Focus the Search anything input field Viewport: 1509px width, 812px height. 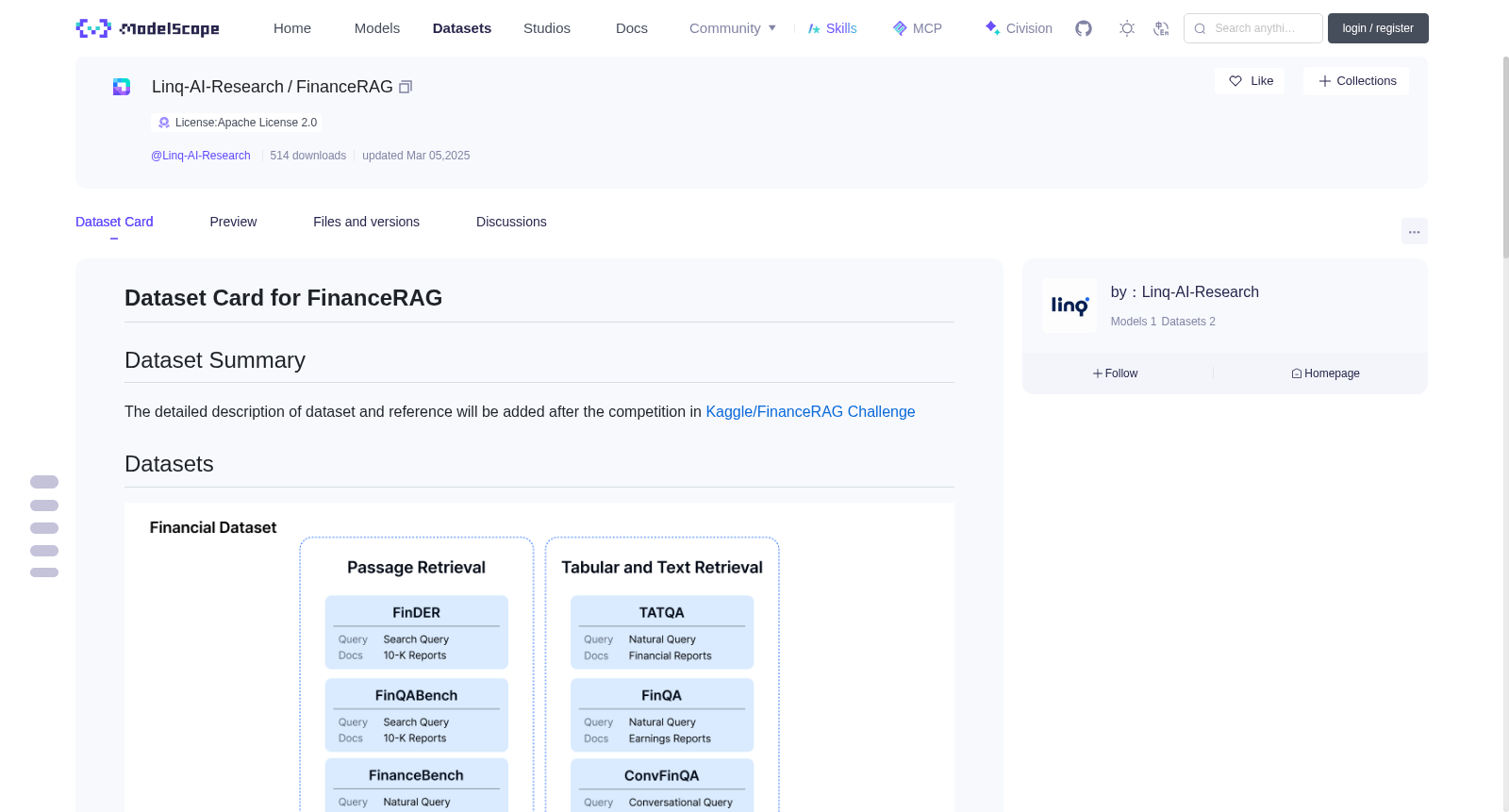pos(1253,28)
